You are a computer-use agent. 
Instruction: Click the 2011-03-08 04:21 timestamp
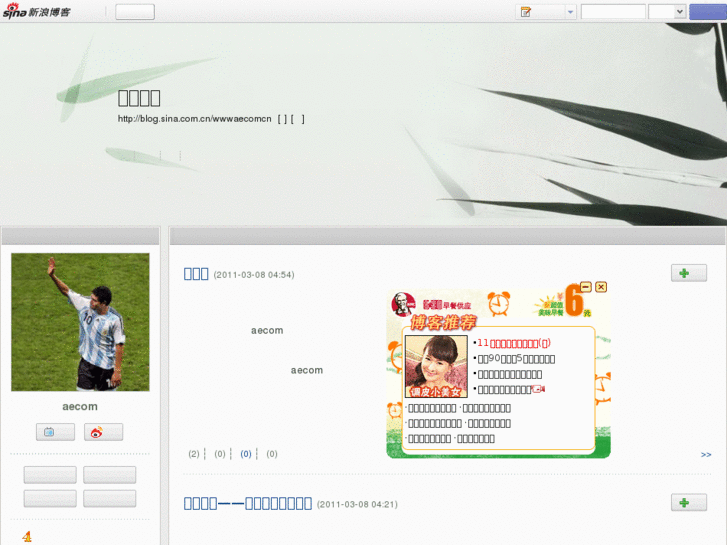click(357, 504)
